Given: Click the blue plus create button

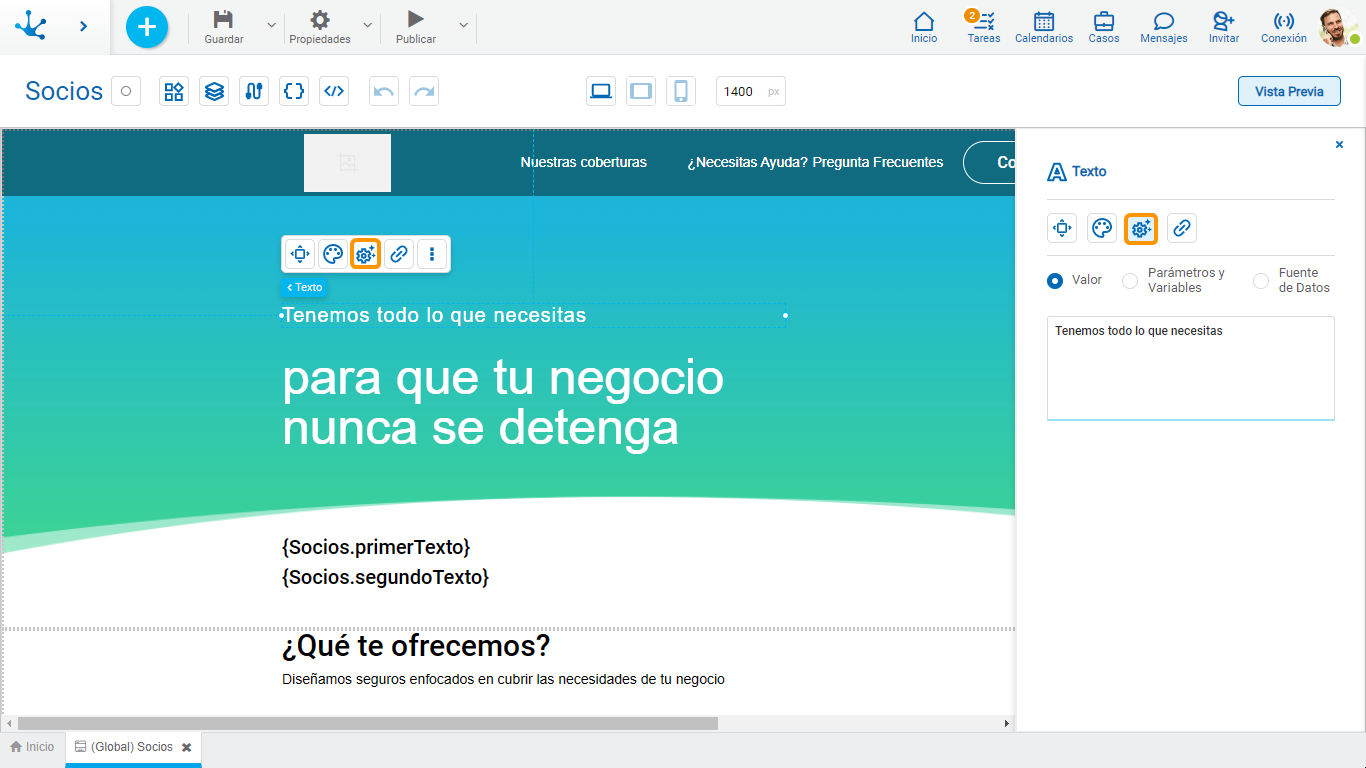Looking at the screenshot, I should [x=147, y=26].
